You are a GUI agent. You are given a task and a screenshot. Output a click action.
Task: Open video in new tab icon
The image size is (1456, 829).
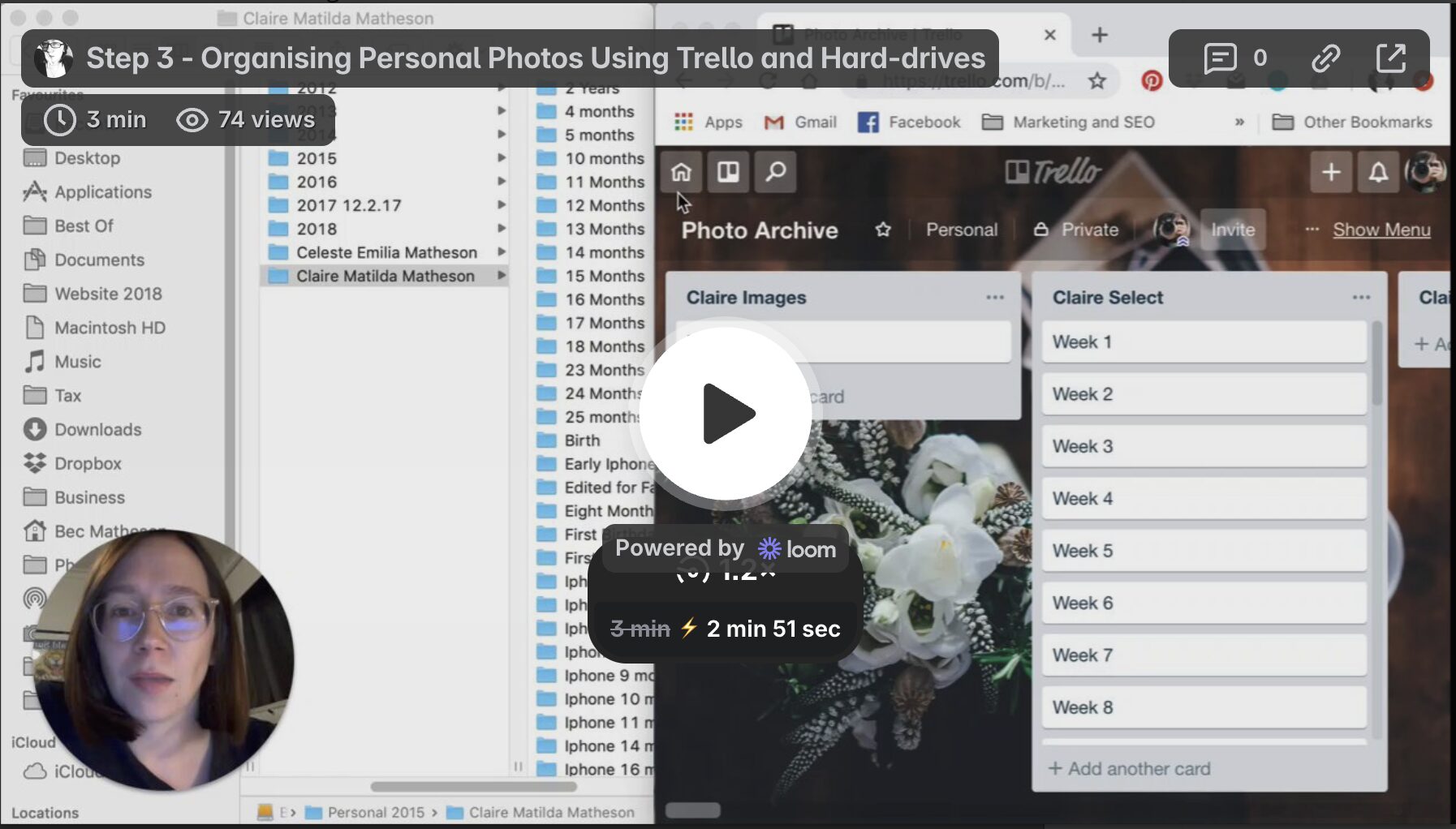(1391, 58)
